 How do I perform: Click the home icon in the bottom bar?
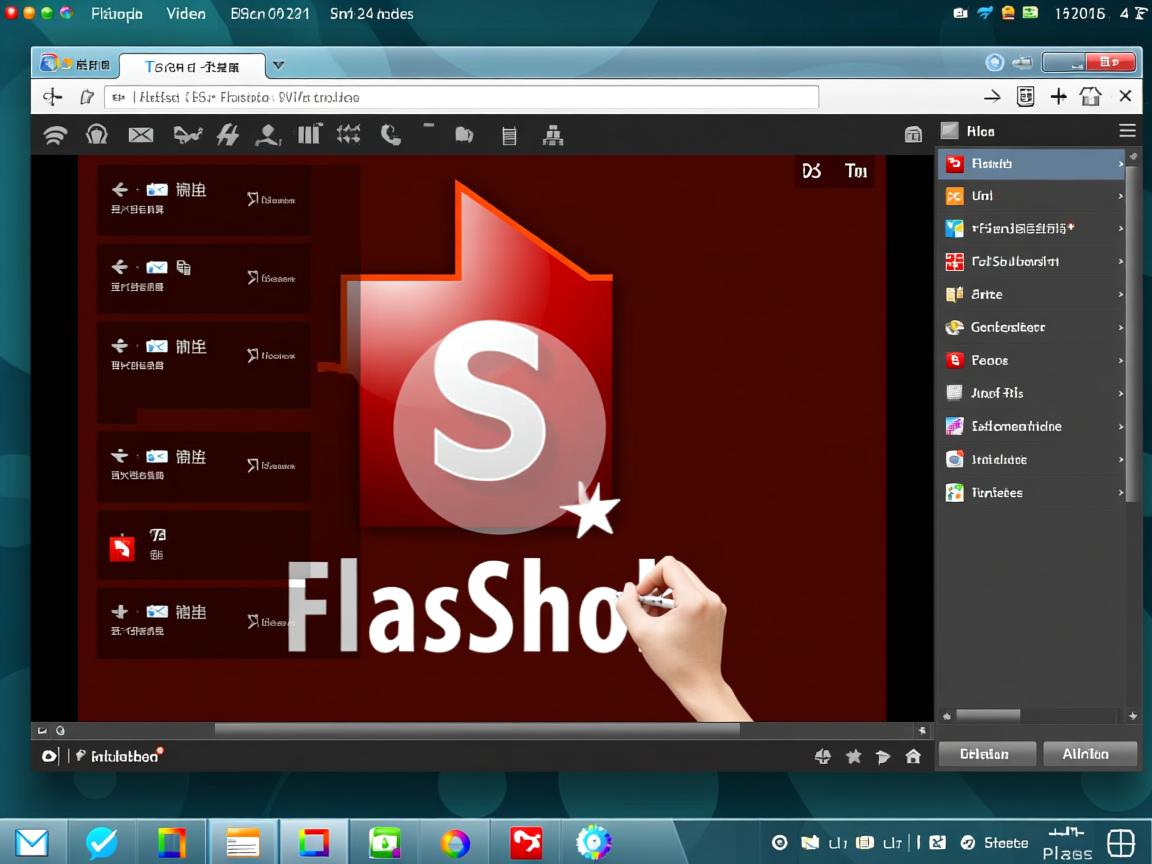click(x=913, y=756)
